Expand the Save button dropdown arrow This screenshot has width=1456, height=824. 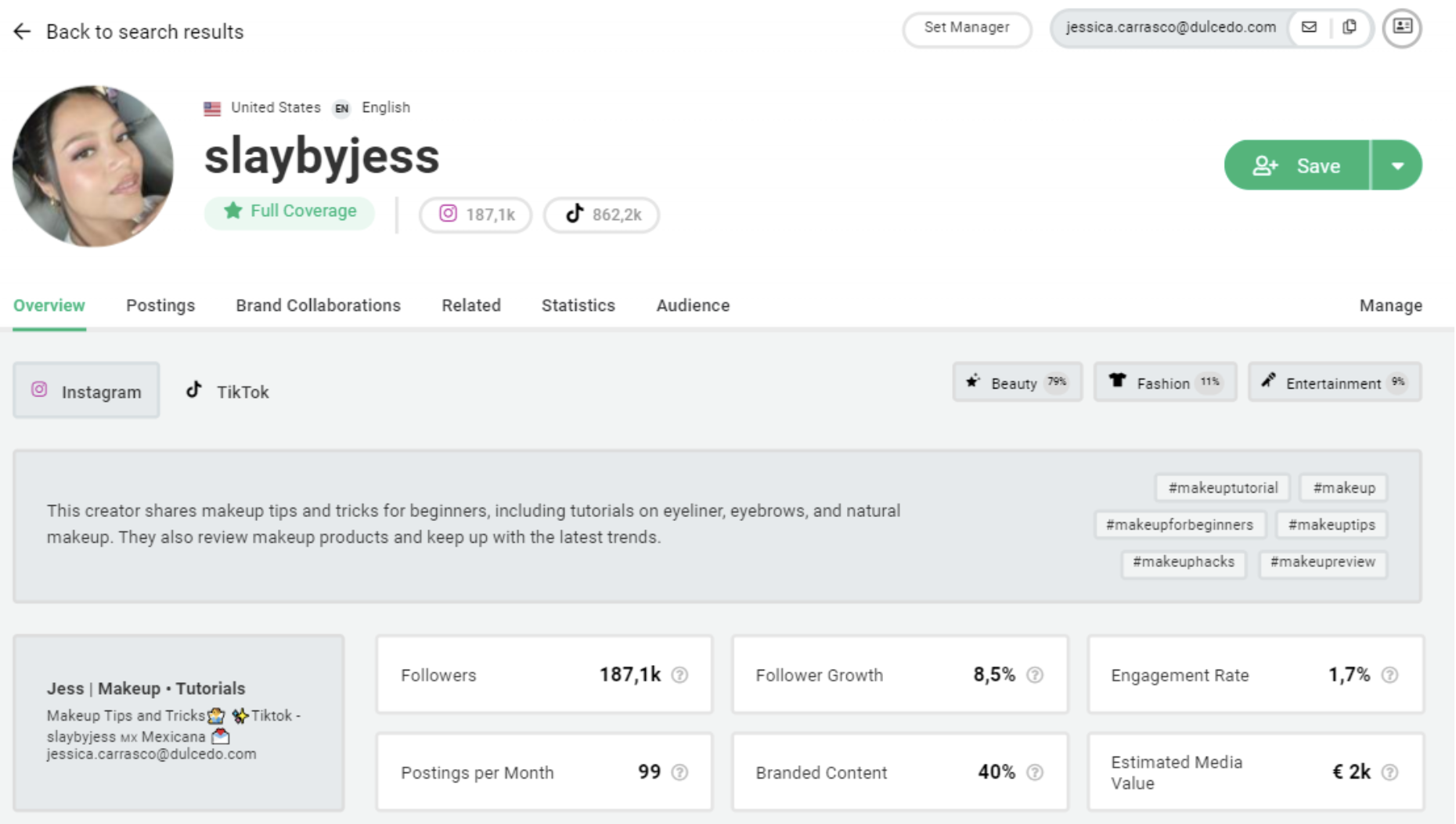point(1397,164)
